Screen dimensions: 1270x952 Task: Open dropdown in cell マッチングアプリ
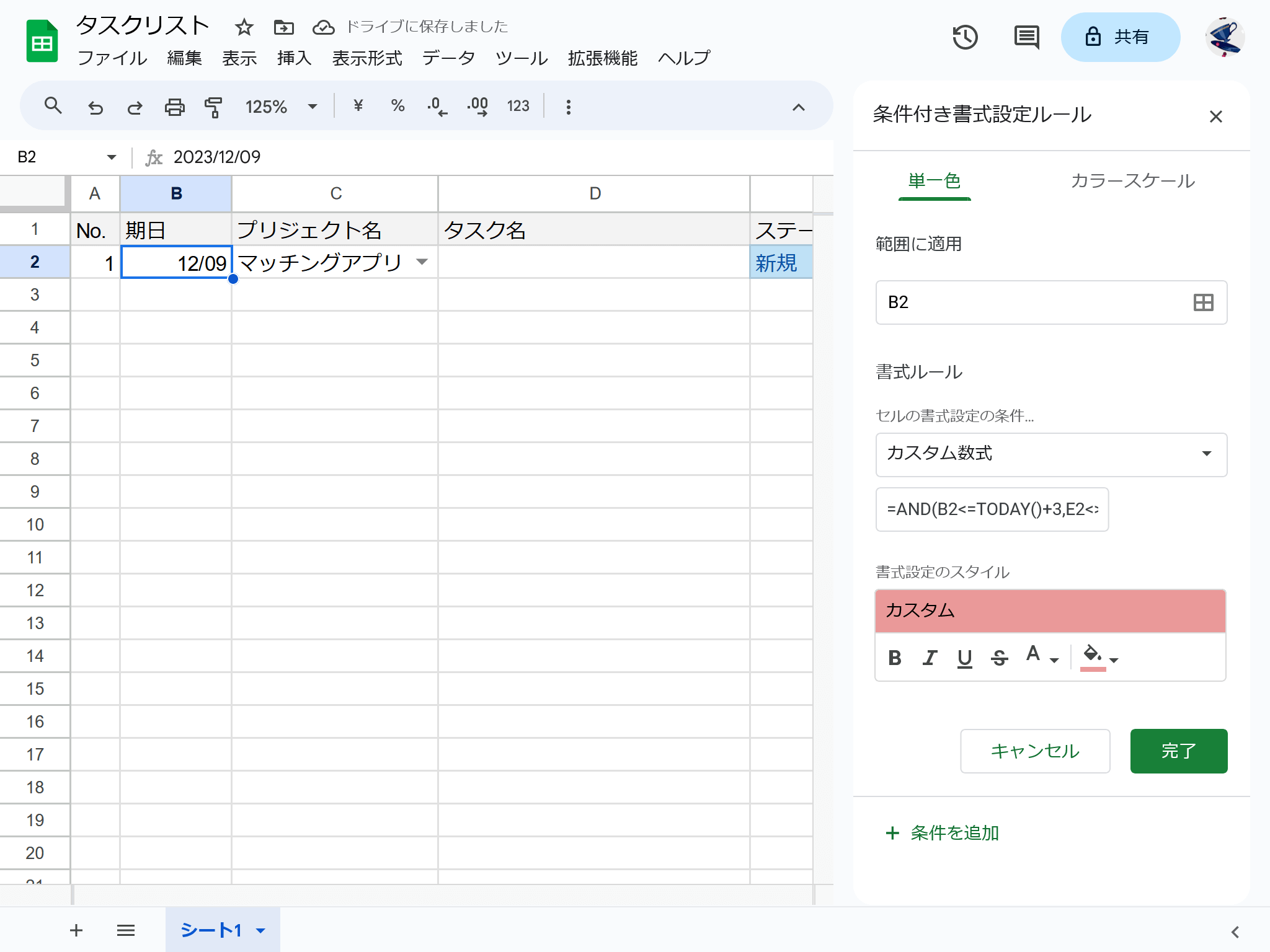[x=422, y=262]
